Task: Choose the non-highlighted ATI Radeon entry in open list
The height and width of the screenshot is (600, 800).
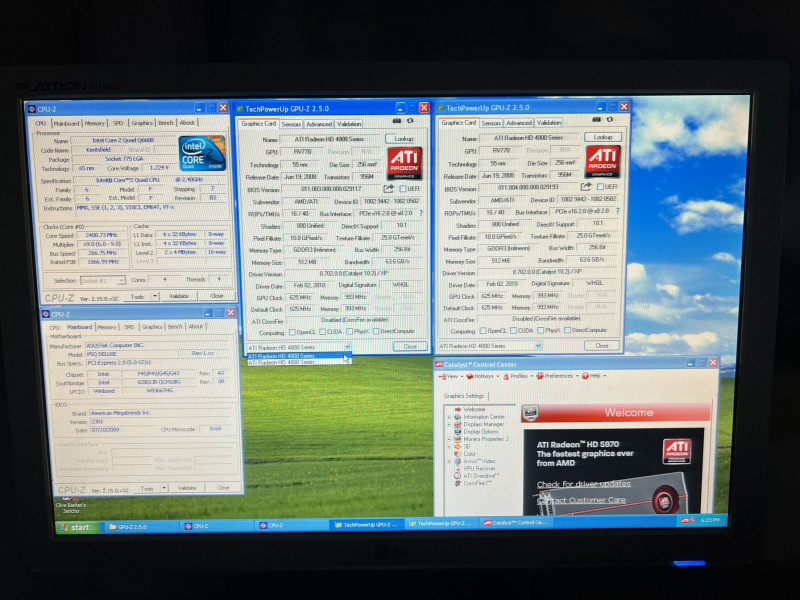Action: click(x=298, y=362)
